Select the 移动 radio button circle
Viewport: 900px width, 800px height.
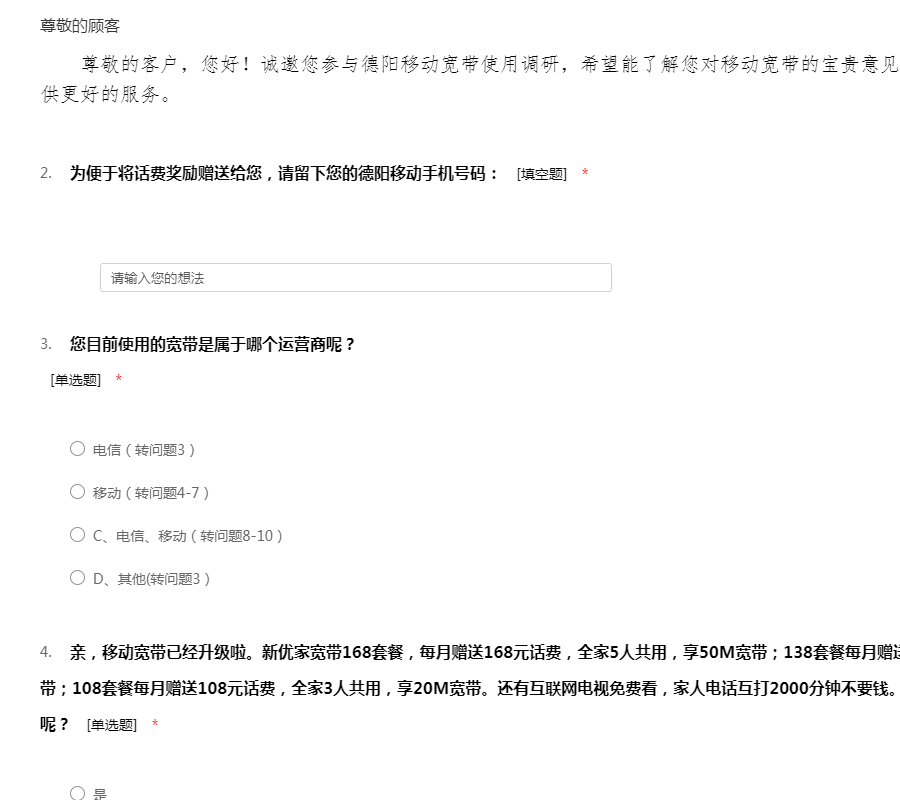[77, 492]
